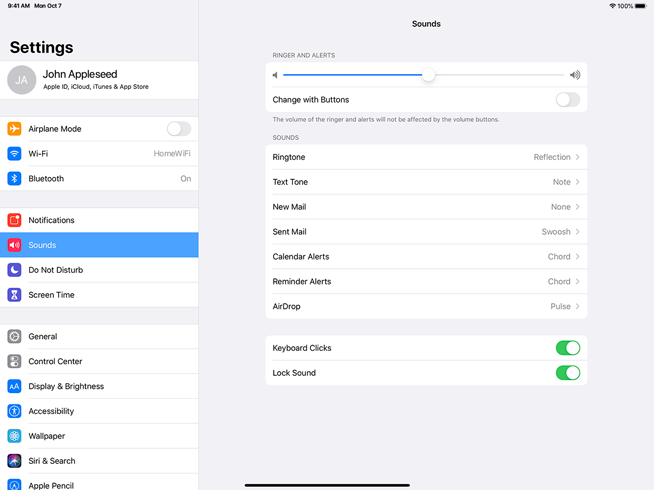Tap the Bluetooth icon in sidebar

14,178
